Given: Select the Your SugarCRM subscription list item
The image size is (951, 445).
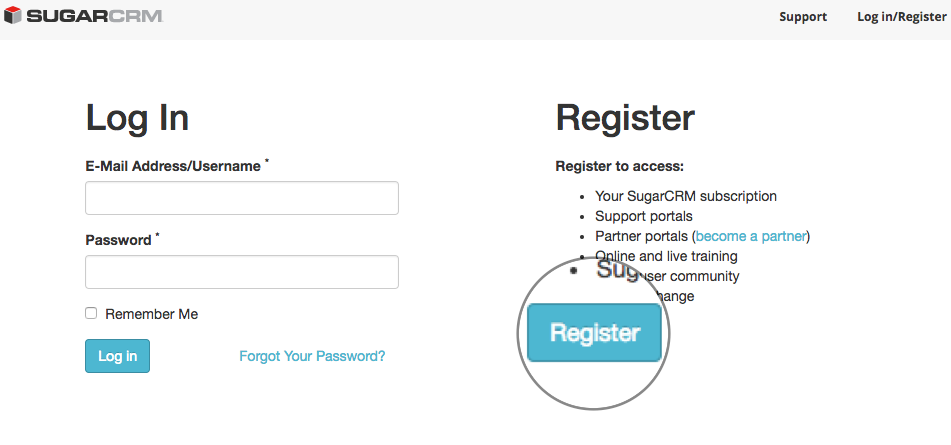Looking at the screenshot, I should click(x=686, y=196).
